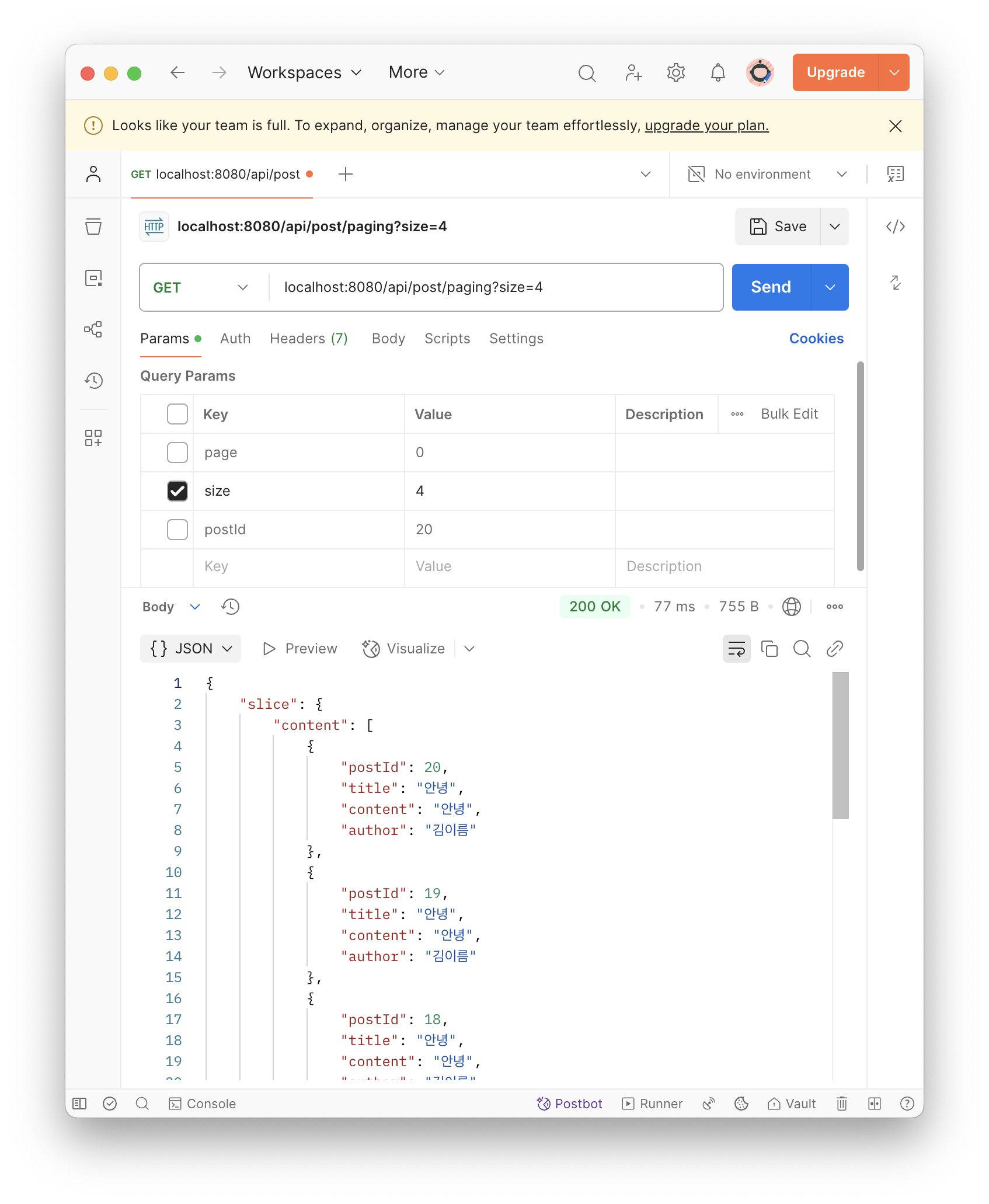
Task: Switch to the Headers tab
Action: (309, 339)
